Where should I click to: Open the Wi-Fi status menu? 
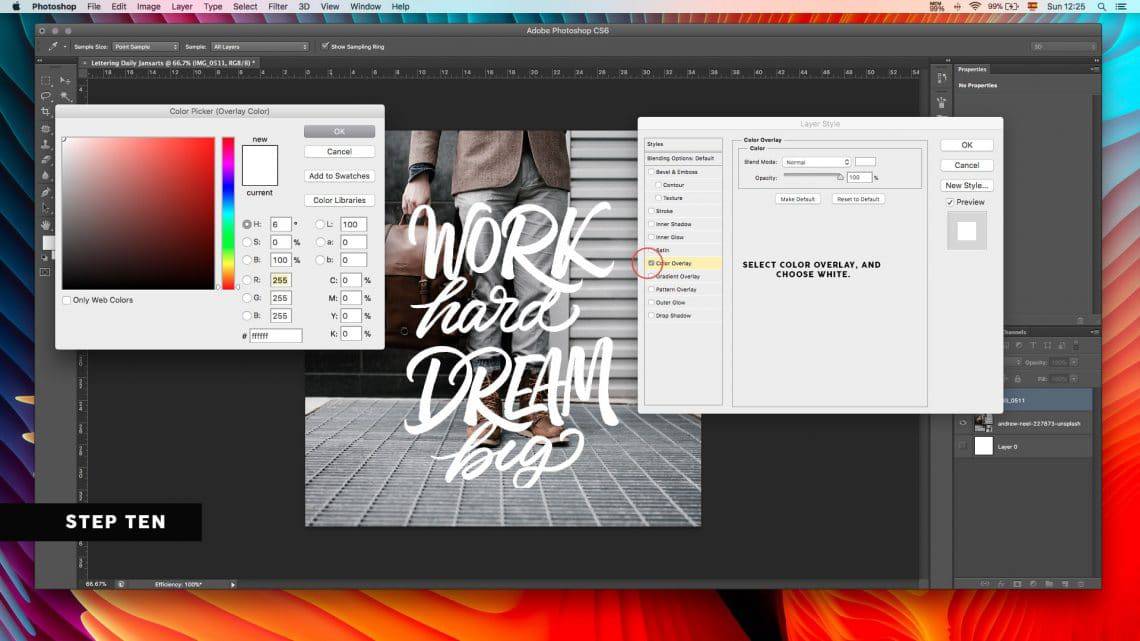[975, 7]
